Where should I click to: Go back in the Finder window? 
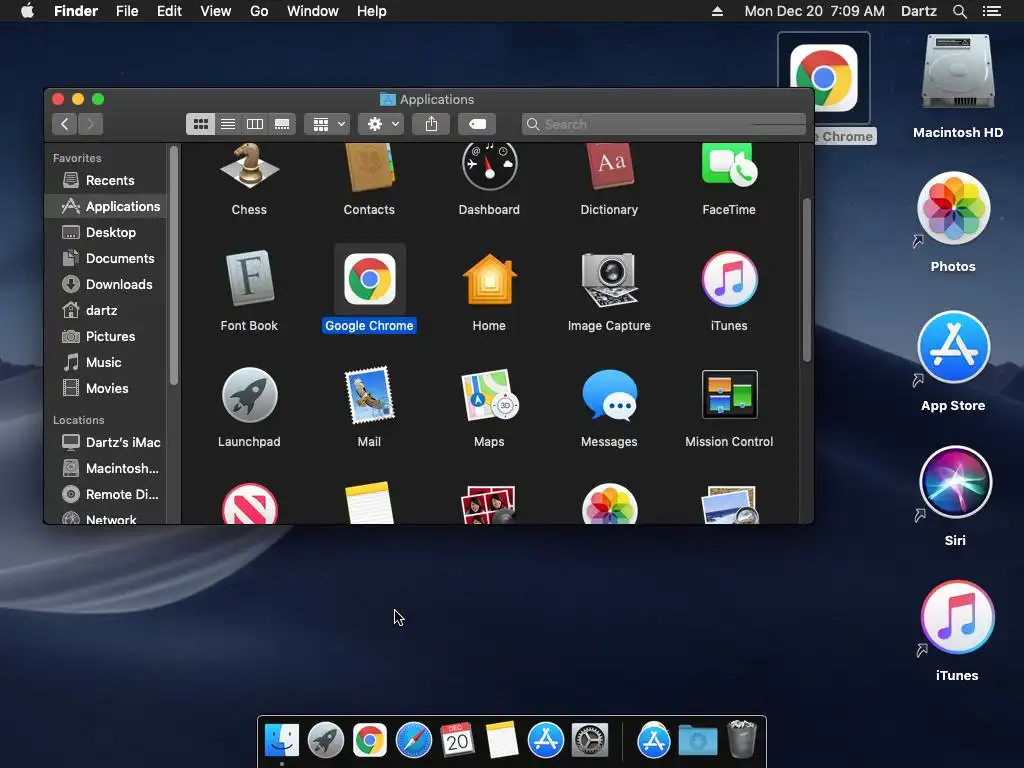(65, 124)
